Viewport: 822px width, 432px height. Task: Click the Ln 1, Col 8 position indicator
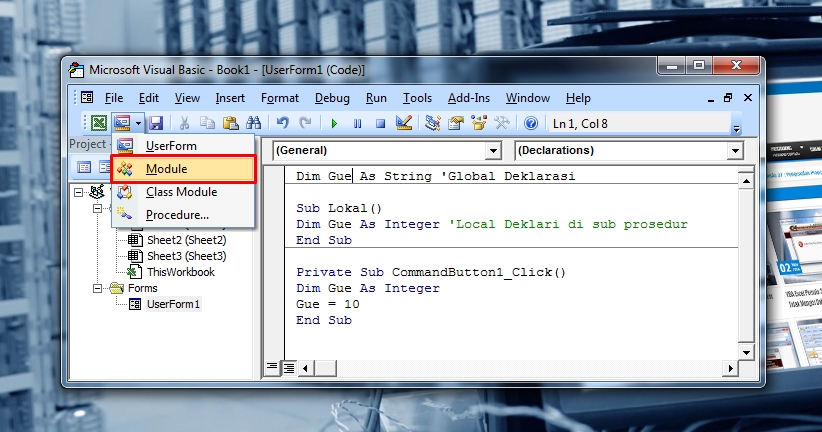[580, 124]
